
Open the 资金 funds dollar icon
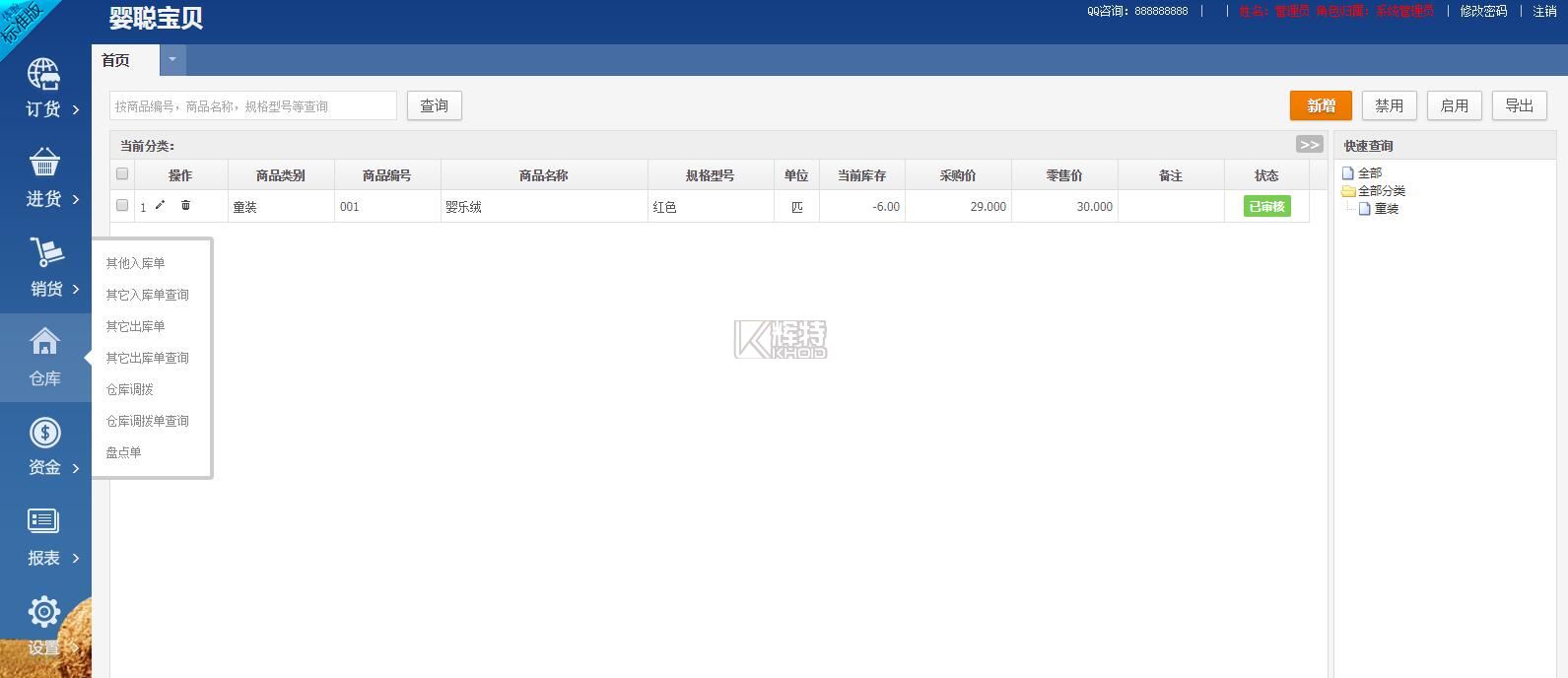(44, 433)
